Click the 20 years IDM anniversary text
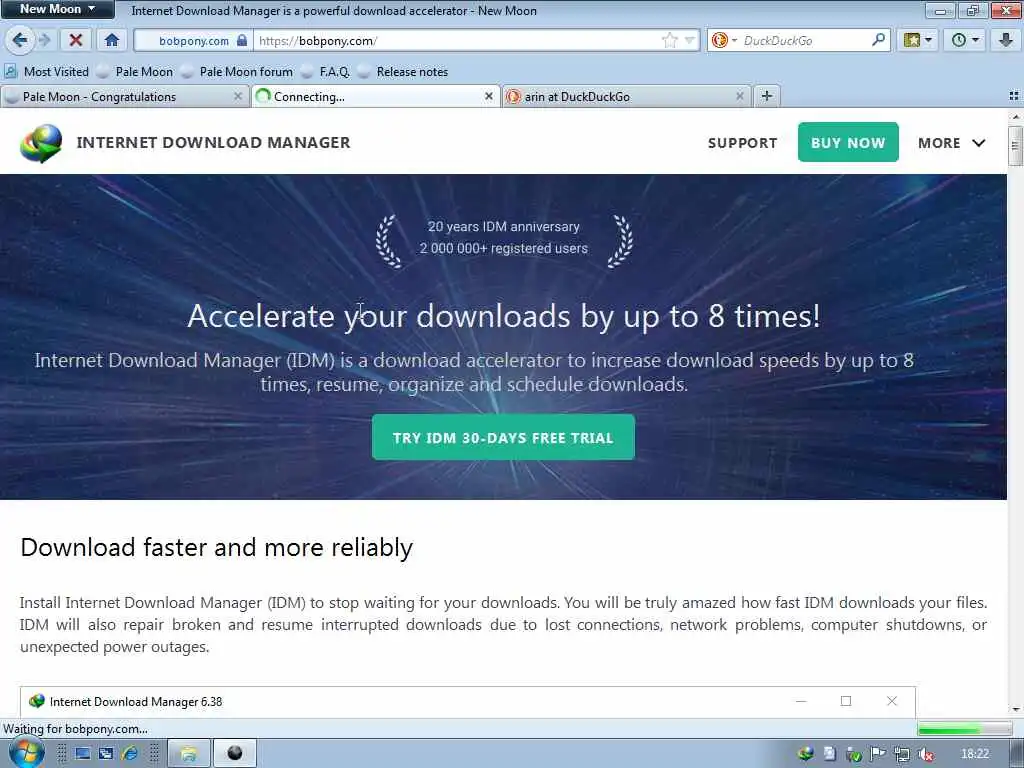 click(x=504, y=227)
